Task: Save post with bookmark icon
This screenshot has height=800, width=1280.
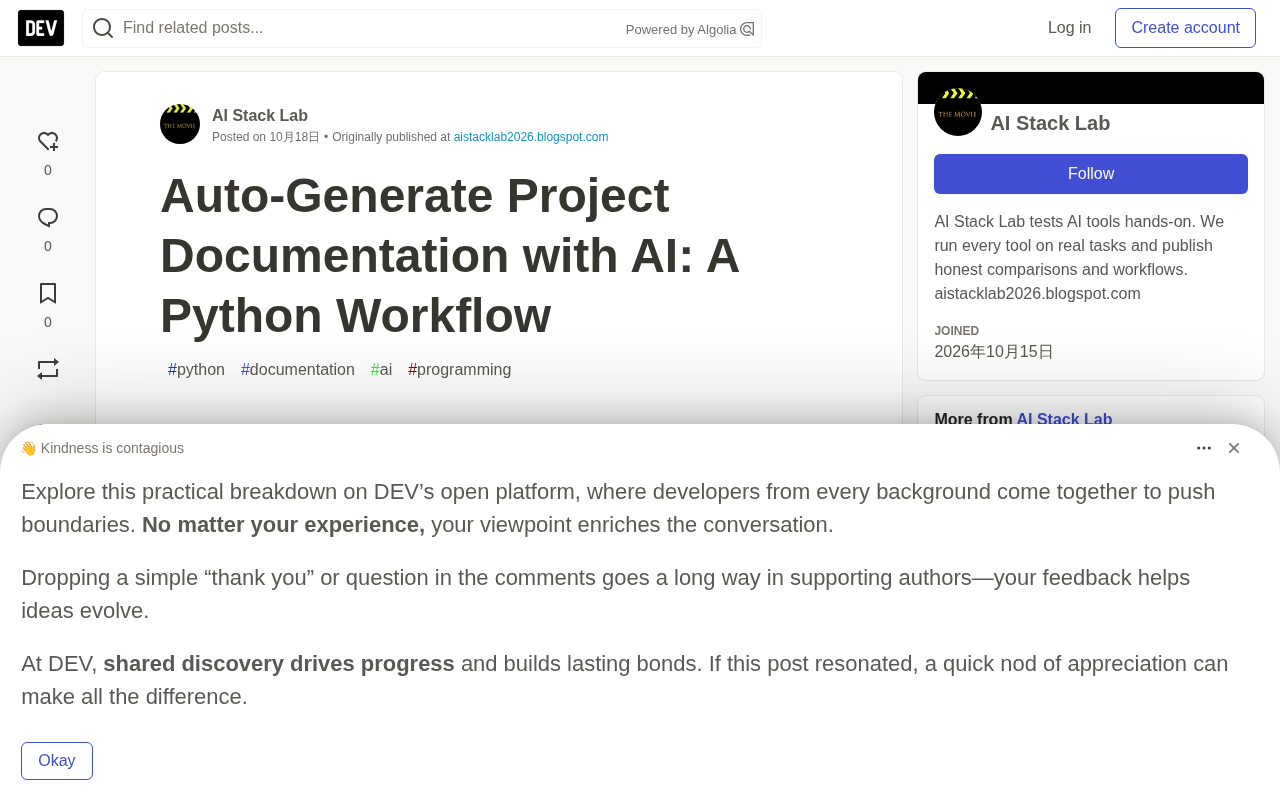Action: 48,293
